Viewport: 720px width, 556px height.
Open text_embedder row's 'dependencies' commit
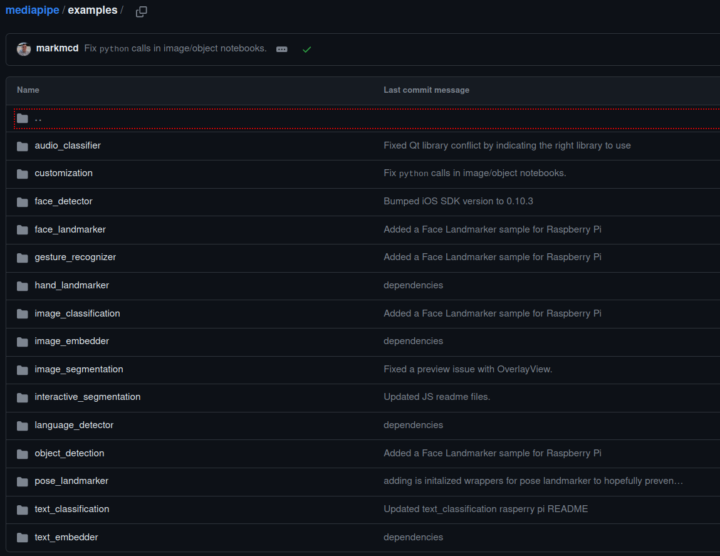tap(413, 537)
